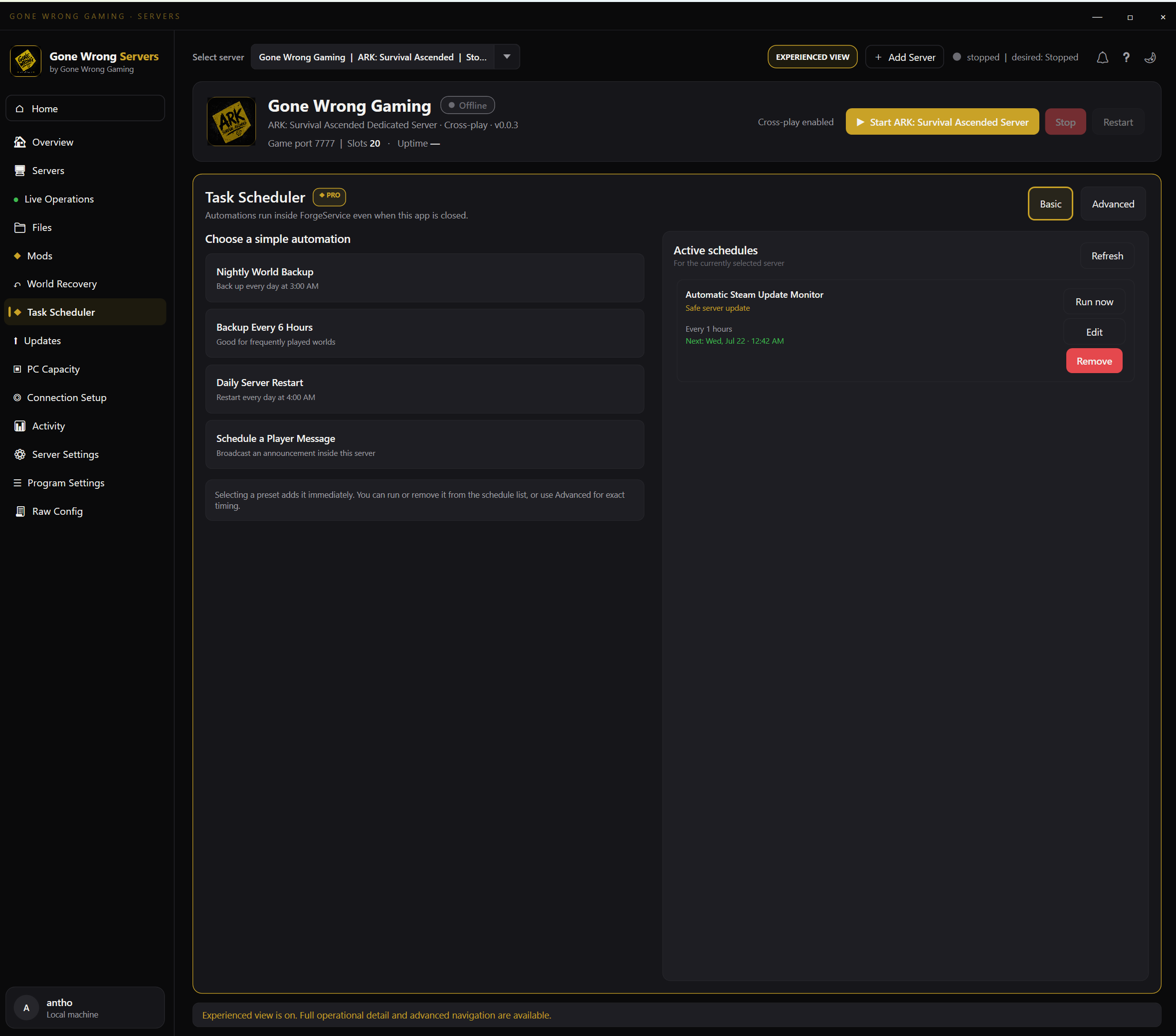
Task: Refresh the active schedules list
Action: click(x=1107, y=255)
